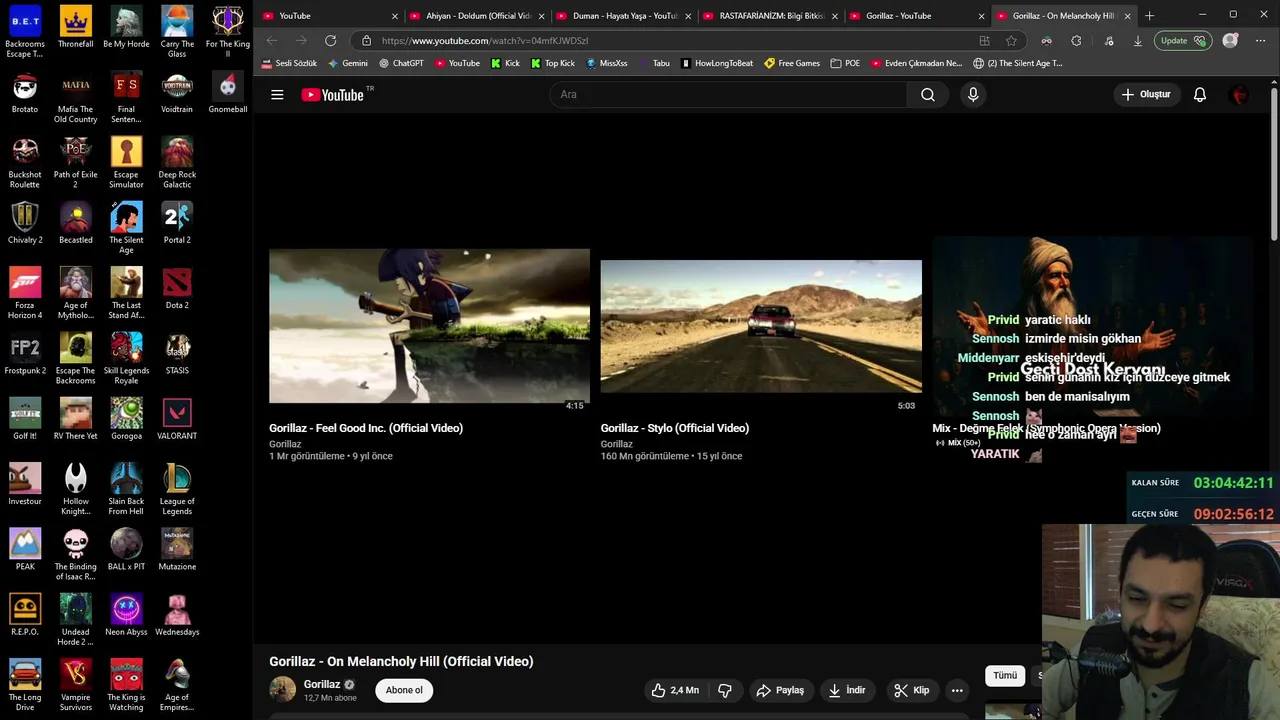Open YouTube notifications bell

point(1200,95)
